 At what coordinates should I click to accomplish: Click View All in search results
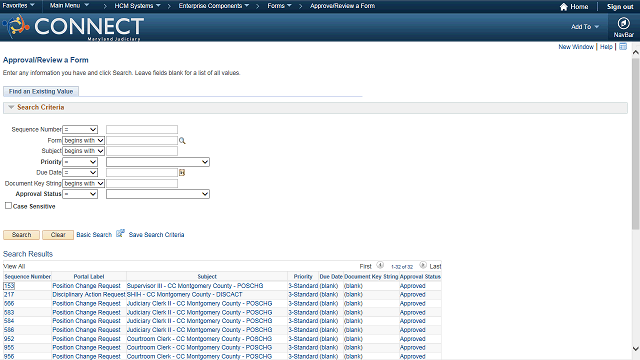[14, 266]
